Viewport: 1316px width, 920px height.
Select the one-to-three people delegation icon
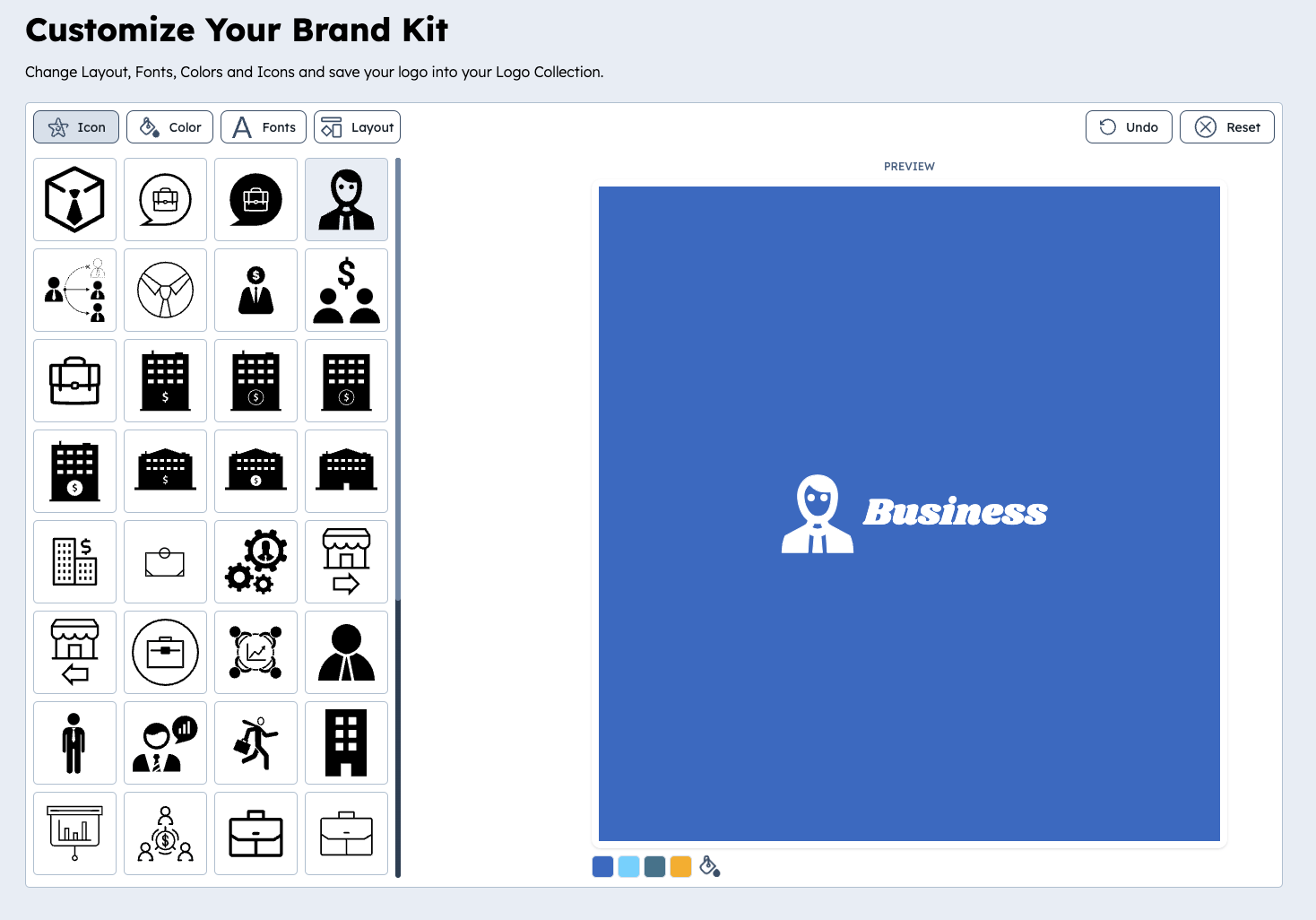tap(74, 291)
